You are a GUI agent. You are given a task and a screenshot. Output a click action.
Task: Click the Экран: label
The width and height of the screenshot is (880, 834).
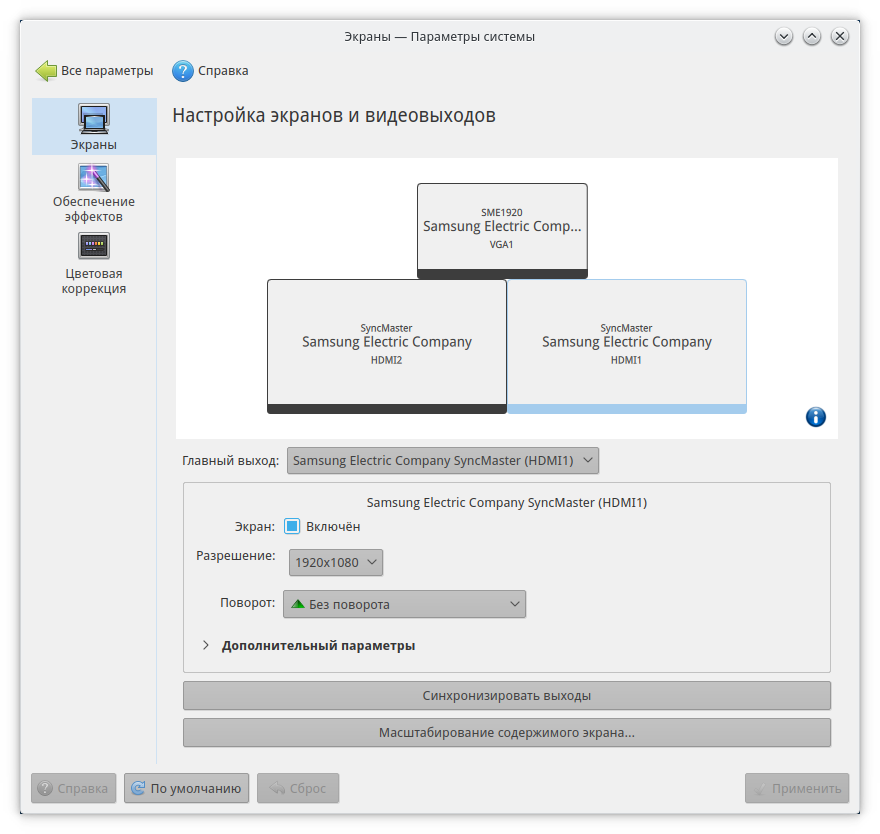click(255, 526)
